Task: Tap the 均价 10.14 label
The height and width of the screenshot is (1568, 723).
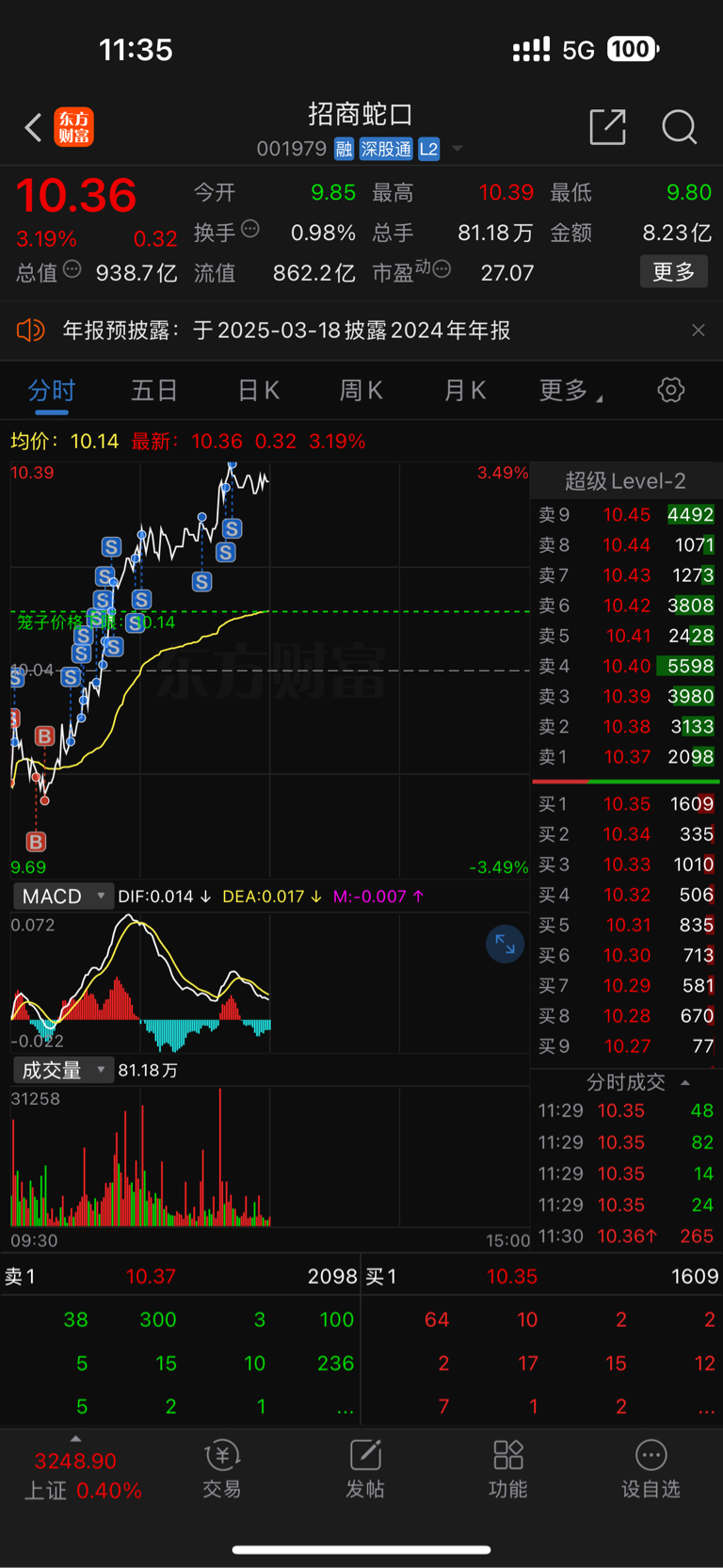Action: 65,441
